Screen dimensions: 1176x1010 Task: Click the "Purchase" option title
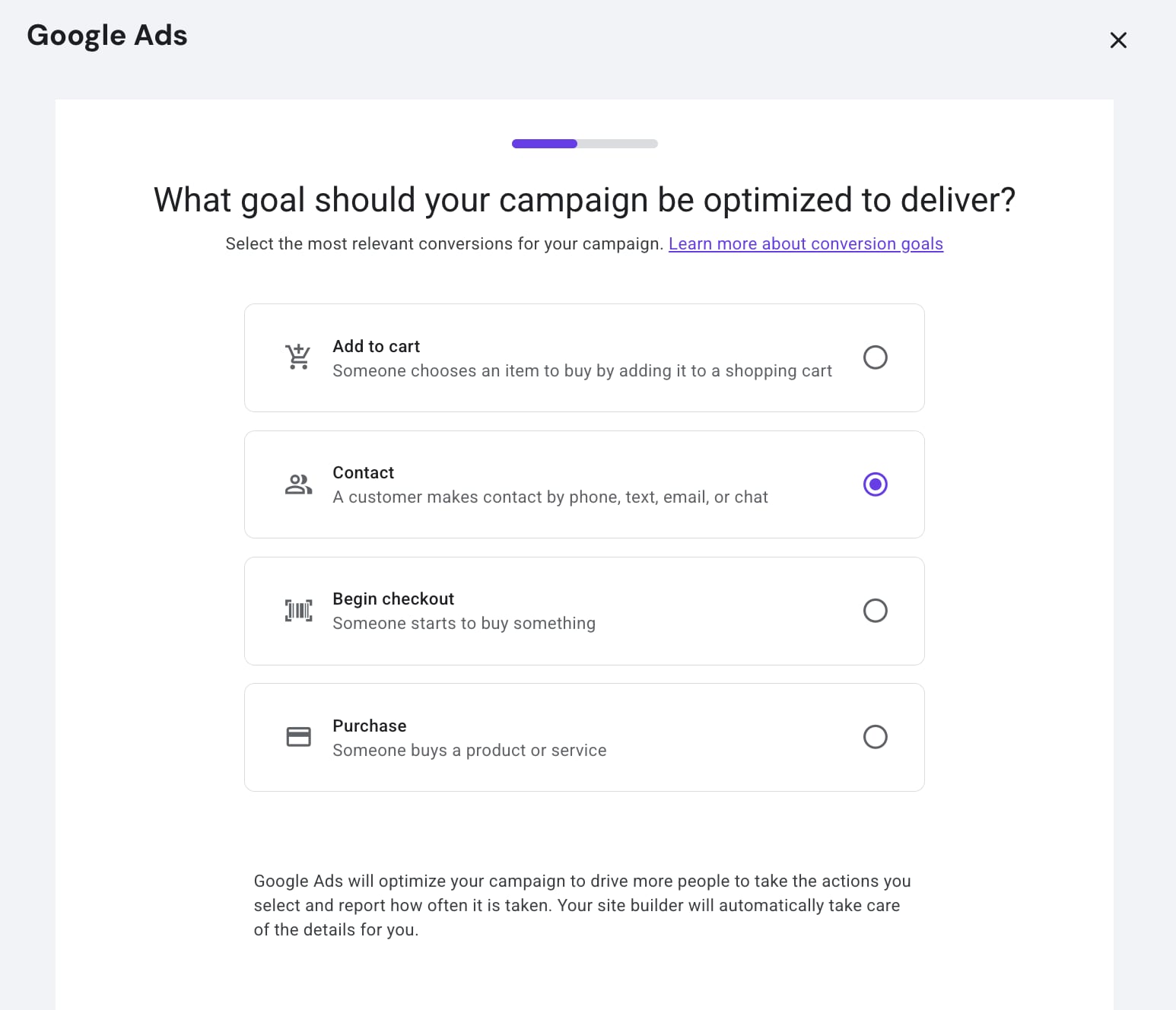369,726
